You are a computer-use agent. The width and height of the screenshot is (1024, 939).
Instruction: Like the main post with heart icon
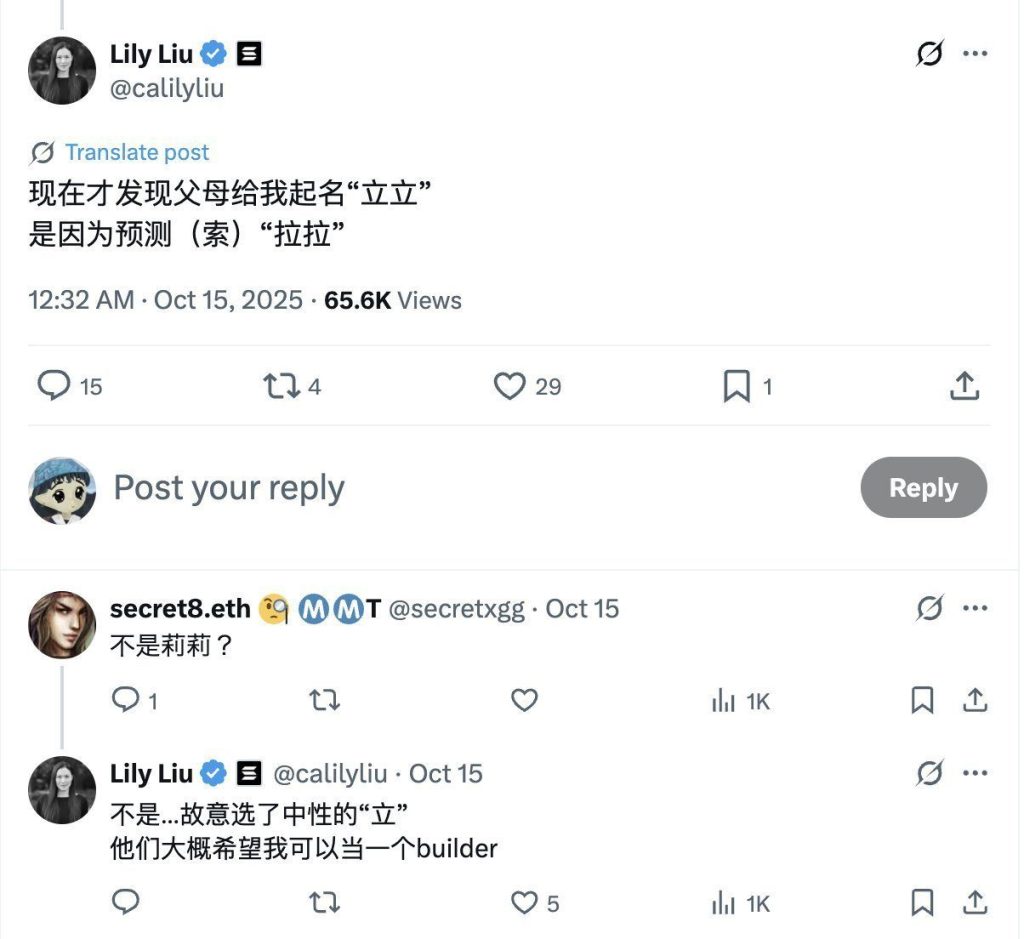pos(510,386)
